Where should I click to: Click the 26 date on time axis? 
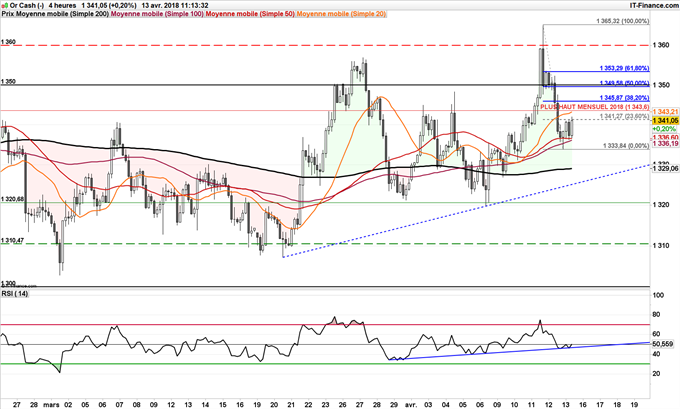click(x=342, y=405)
